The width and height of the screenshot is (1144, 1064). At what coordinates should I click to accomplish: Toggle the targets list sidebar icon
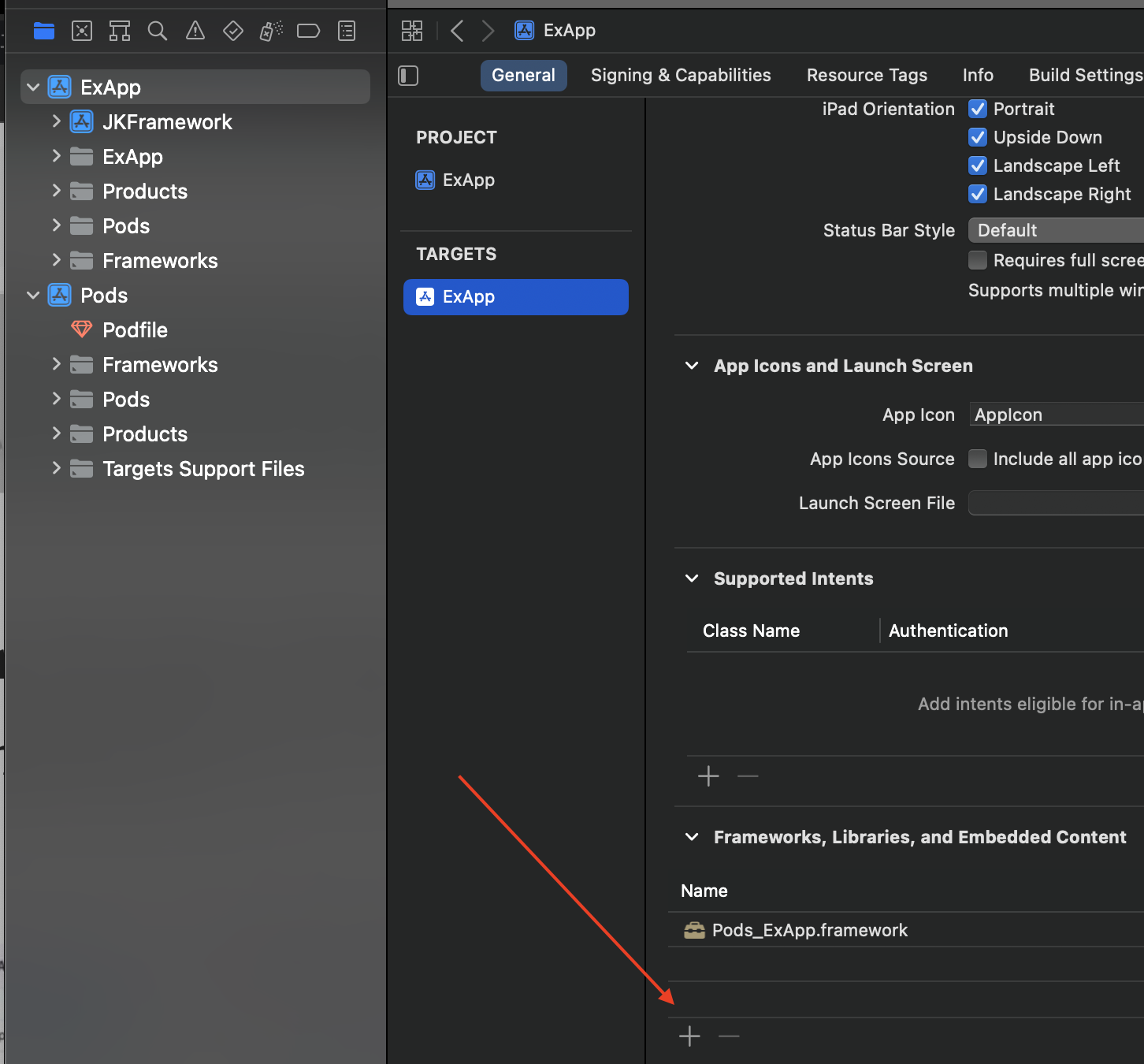point(408,76)
